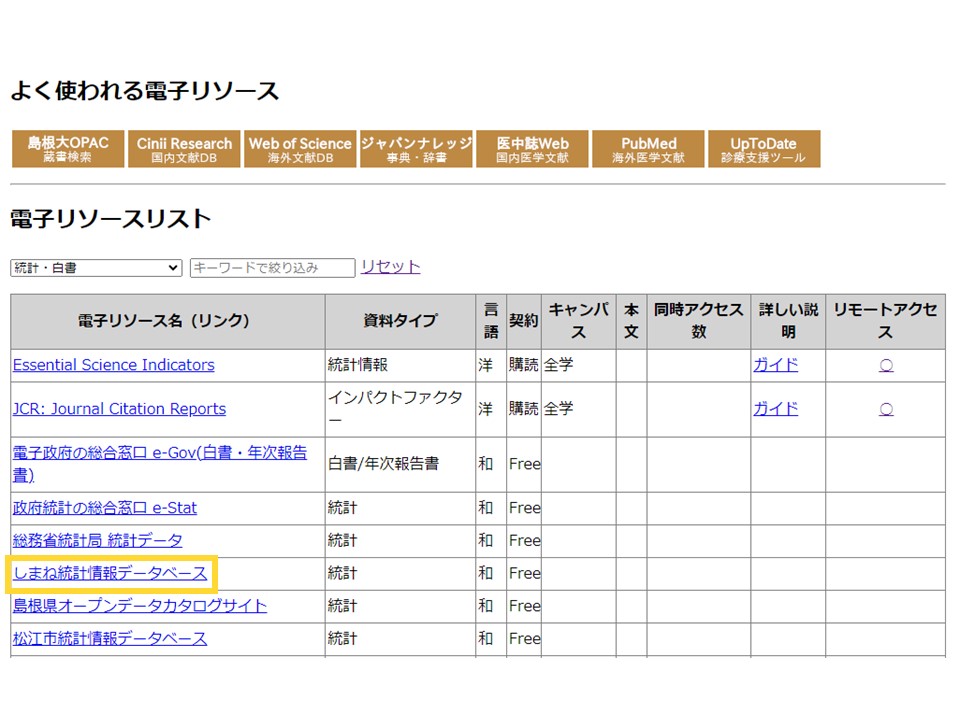The height and width of the screenshot is (720, 960).
Task: Click the 同時アクセス数 column header
Action: tap(699, 321)
